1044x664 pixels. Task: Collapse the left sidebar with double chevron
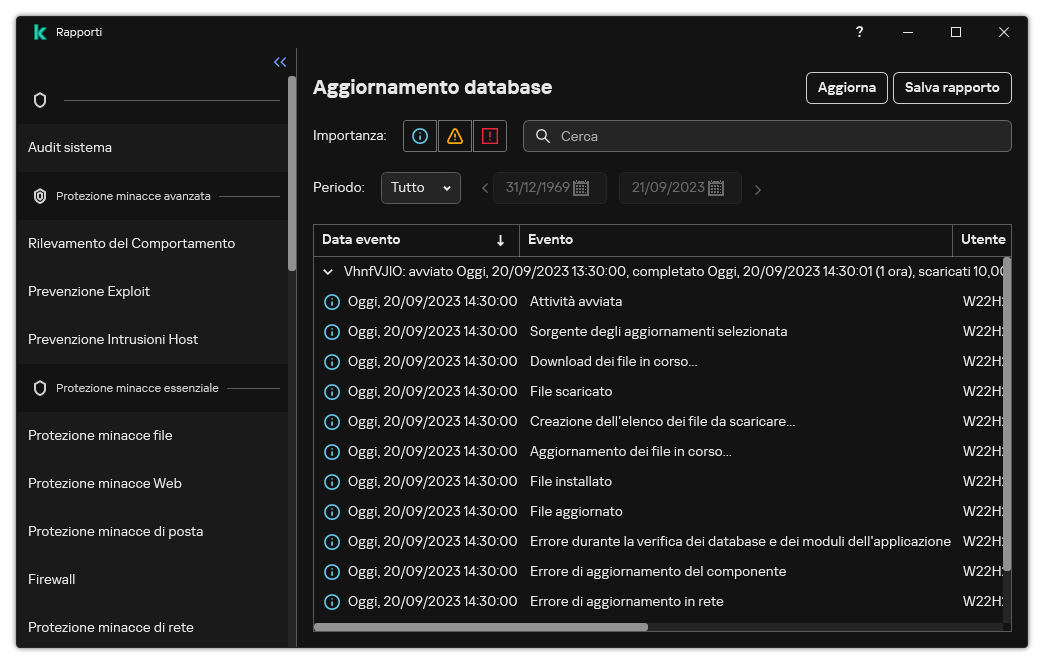279,61
